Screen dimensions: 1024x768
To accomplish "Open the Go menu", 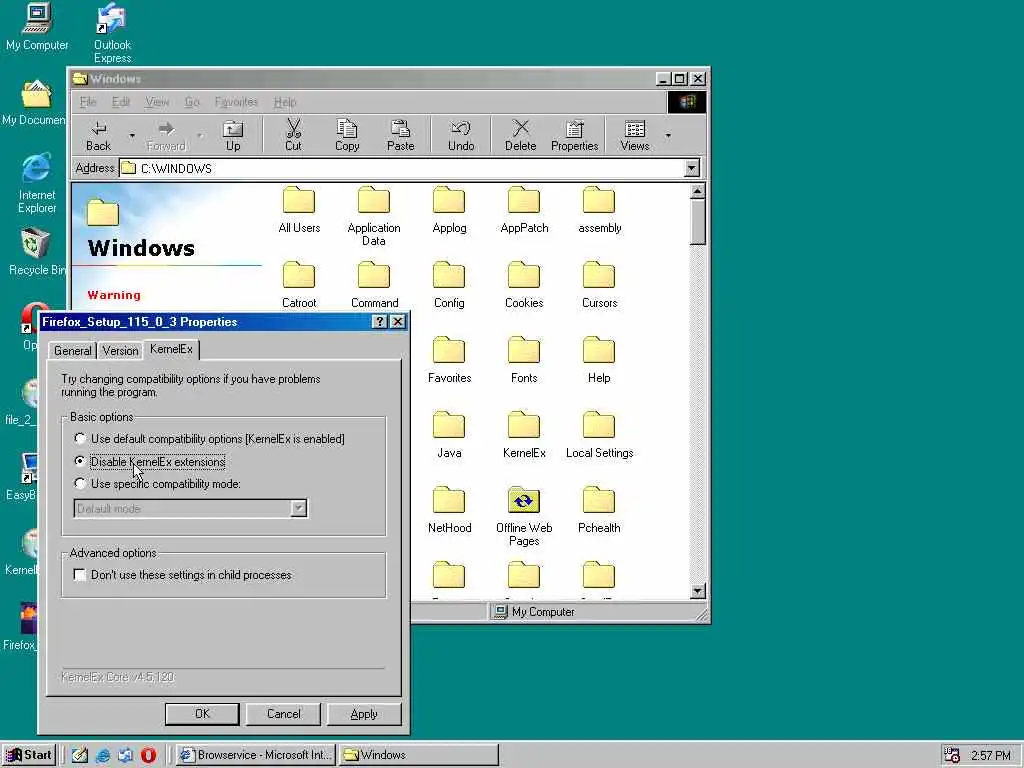I will click(191, 102).
